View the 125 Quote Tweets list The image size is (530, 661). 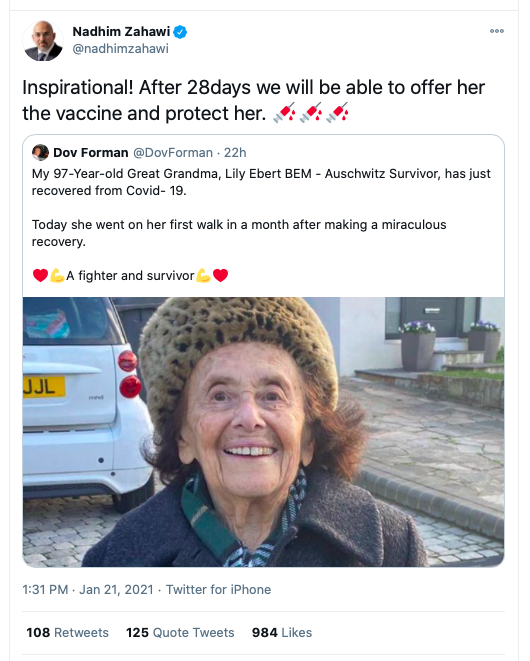click(180, 632)
